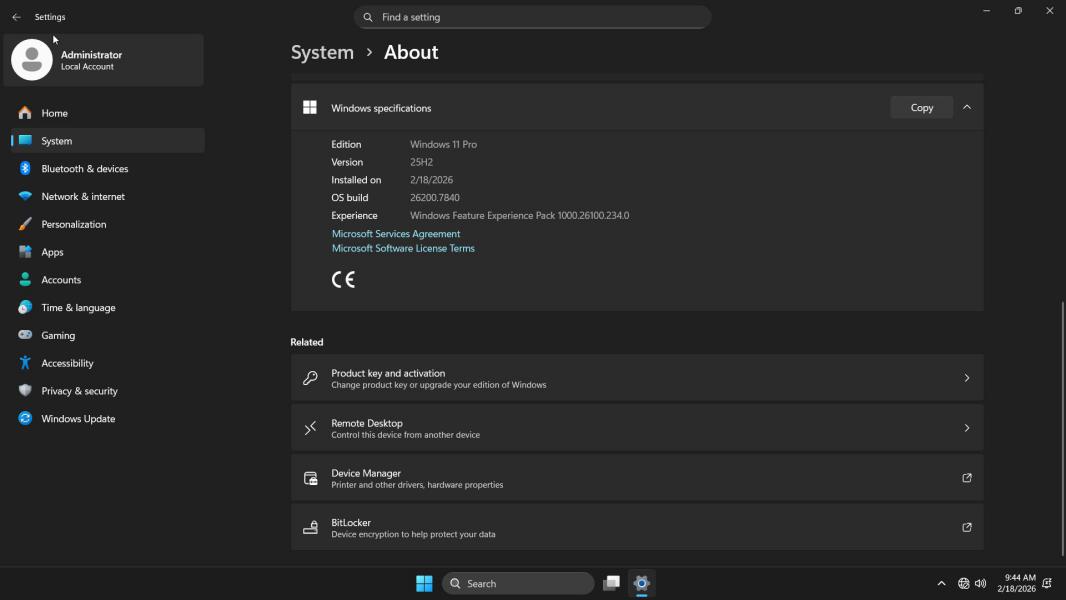Screen dimensions: 1066x600
Task: Copy the Windows specifications
Action: [921, 107]
